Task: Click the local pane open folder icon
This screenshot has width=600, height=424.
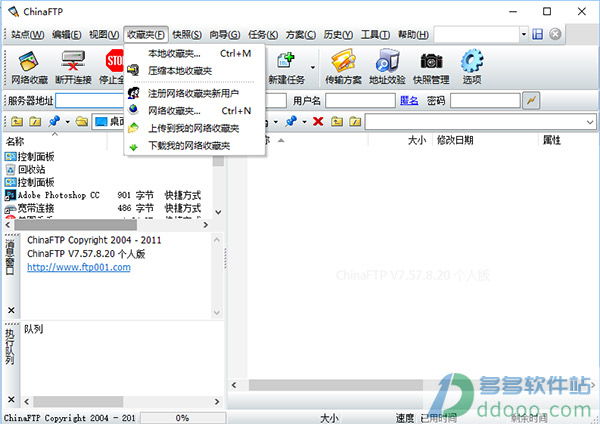Action: (82, 122)
